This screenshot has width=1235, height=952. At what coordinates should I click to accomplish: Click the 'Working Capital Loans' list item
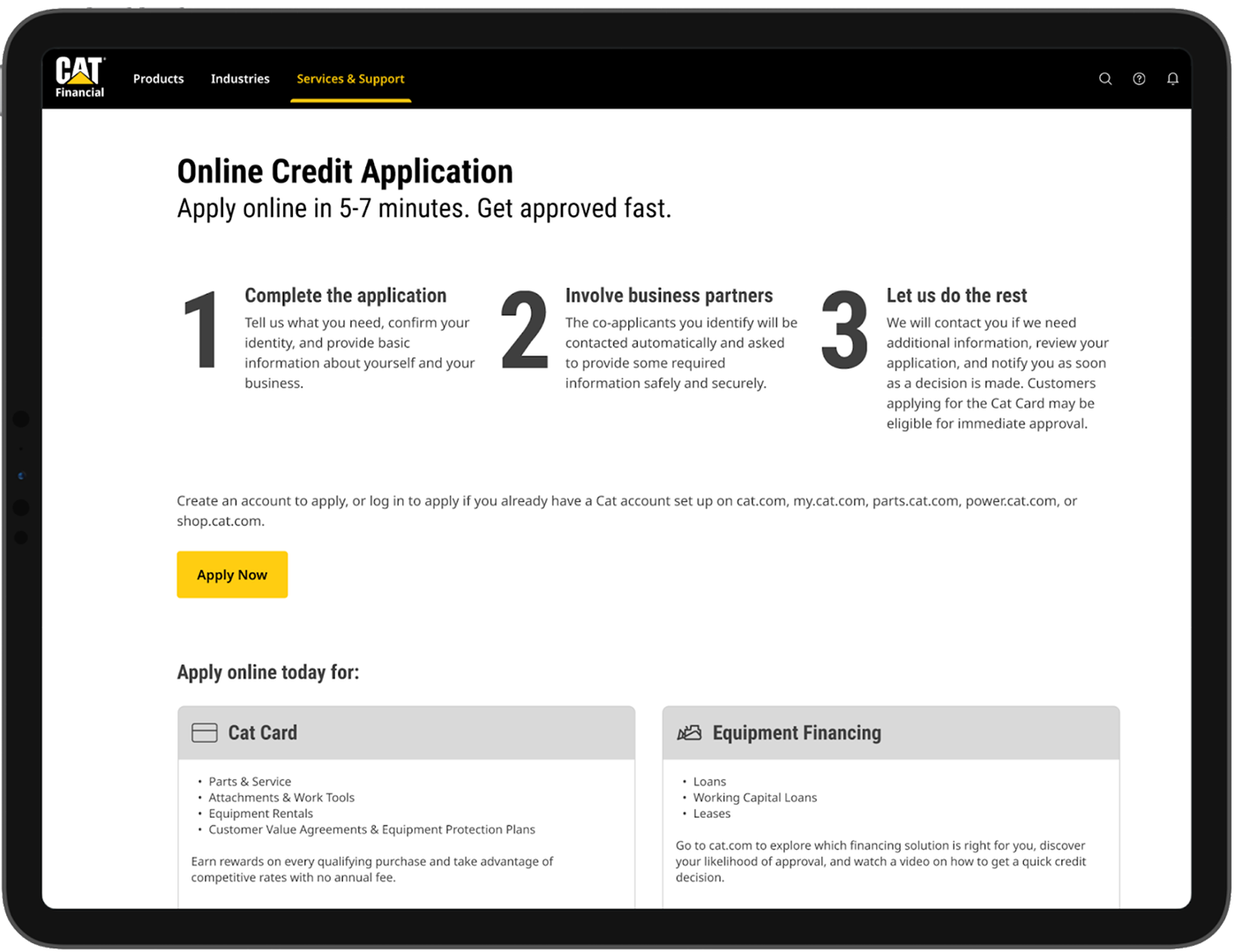click(755, 798)
